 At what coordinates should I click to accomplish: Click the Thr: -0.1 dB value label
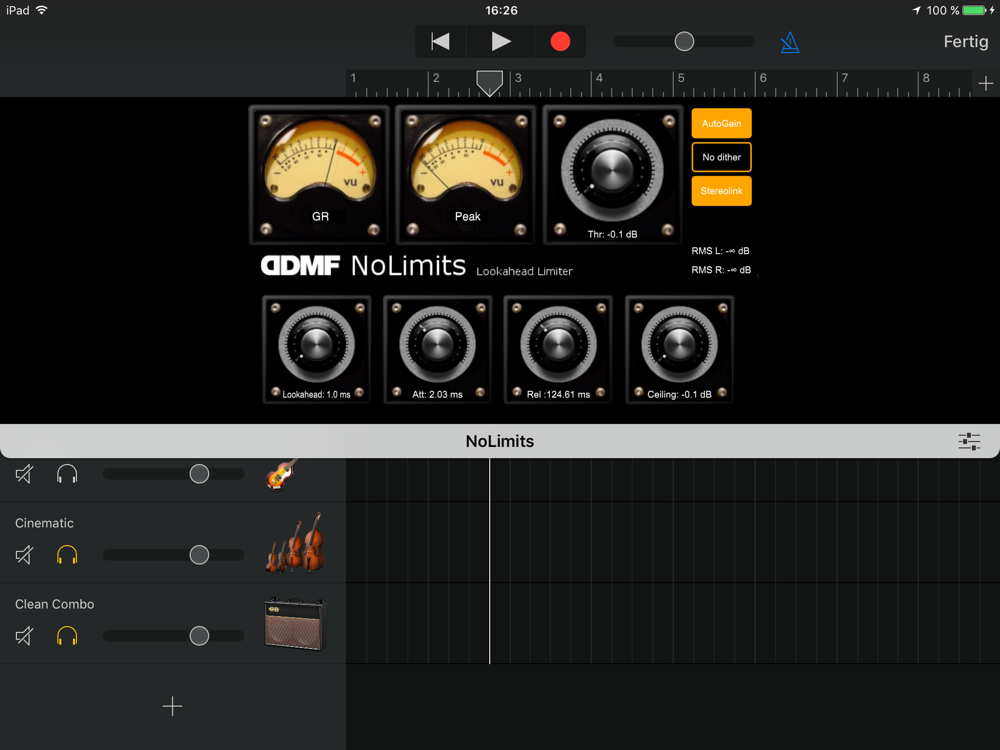[612, 234]
